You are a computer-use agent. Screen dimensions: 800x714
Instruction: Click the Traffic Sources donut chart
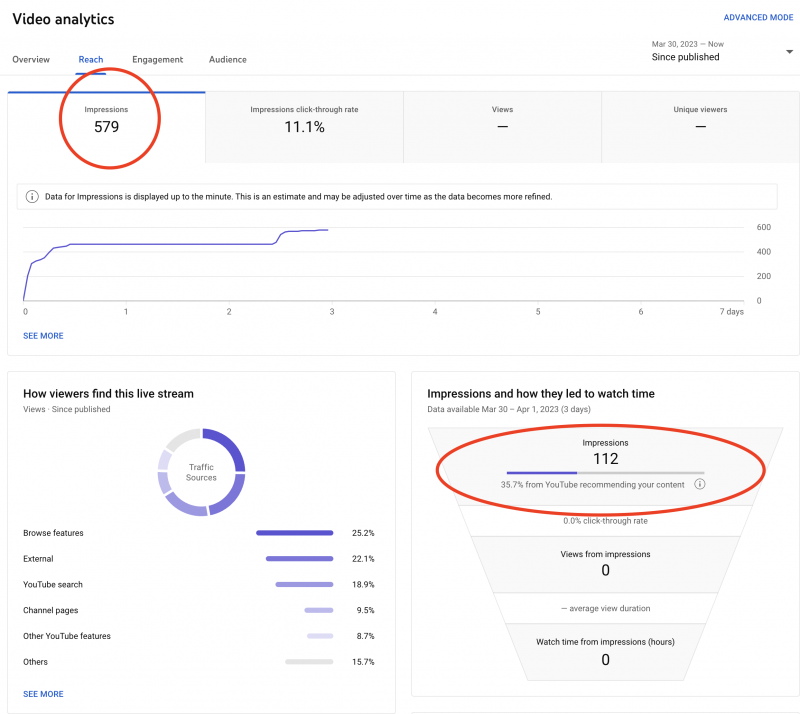tap(201, 472)
